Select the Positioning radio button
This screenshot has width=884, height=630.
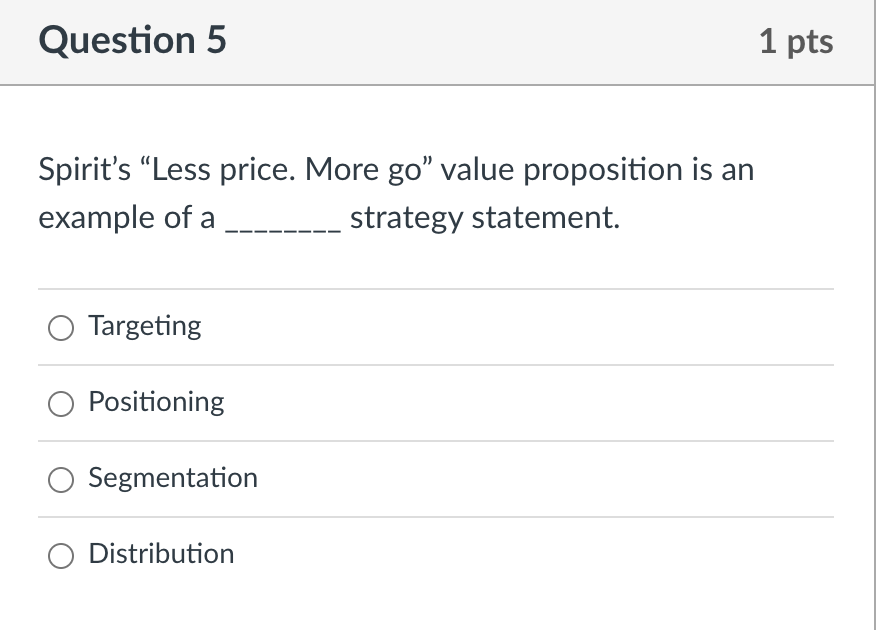[61, 403]
